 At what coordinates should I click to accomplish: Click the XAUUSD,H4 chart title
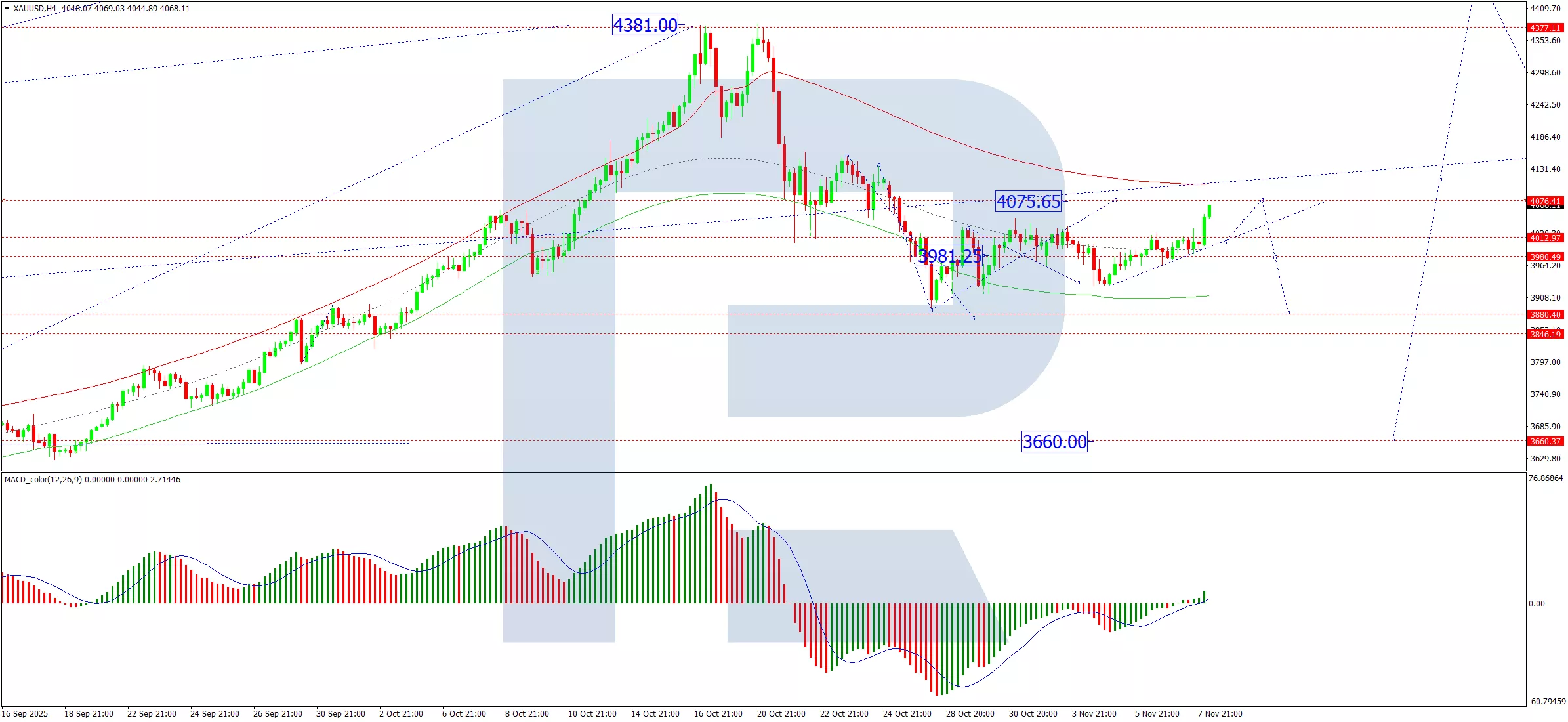click(35, 9)
